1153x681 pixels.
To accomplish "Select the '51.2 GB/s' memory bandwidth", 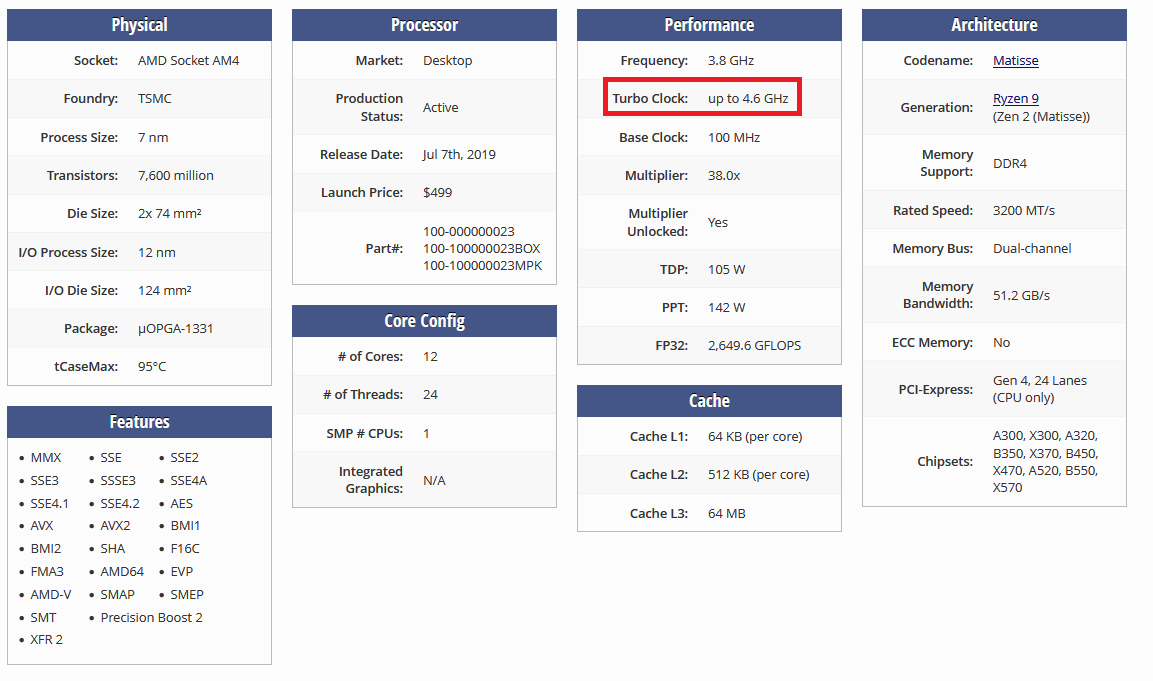I will [1021, 296].
